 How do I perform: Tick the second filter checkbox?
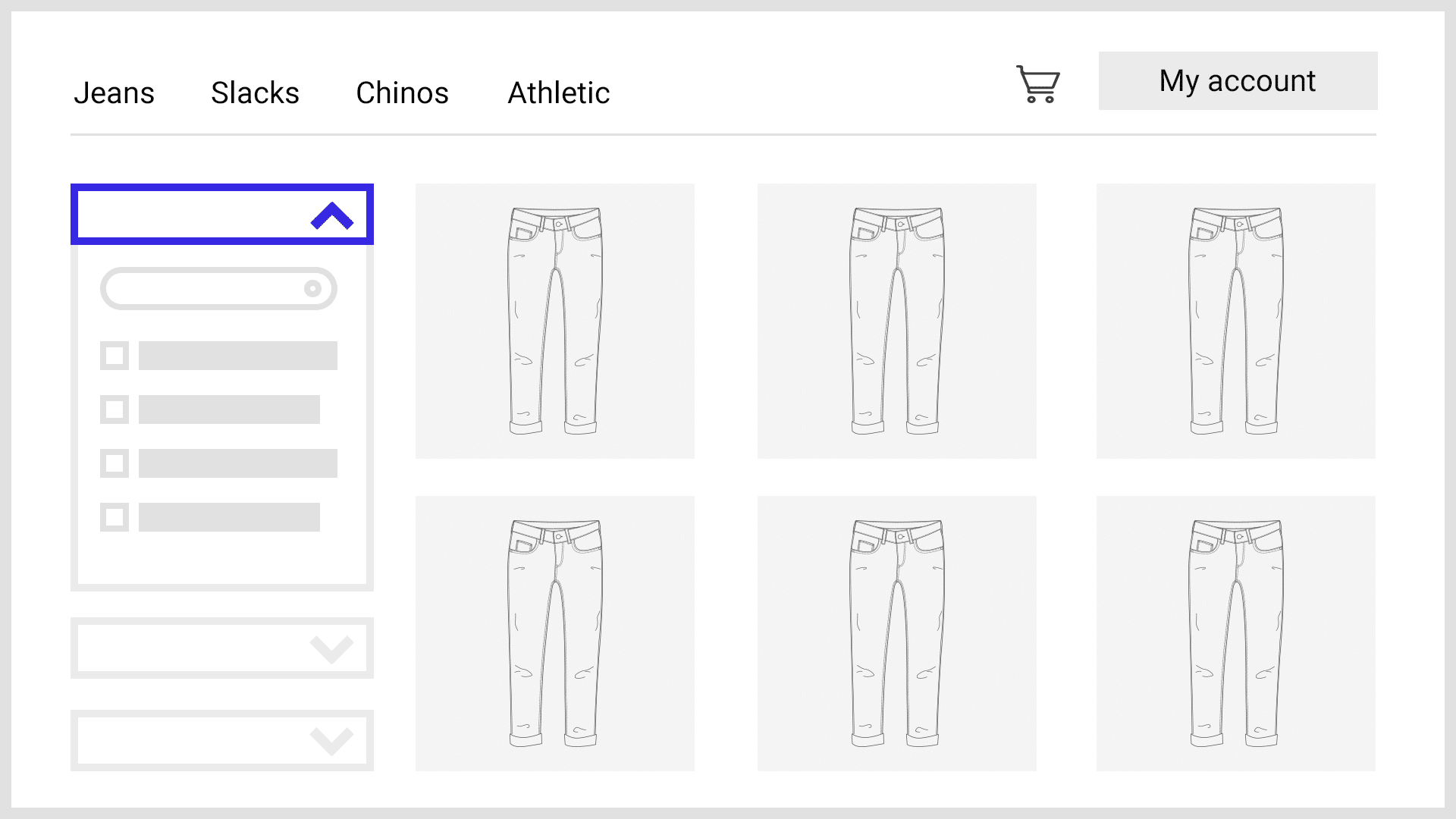pos(115,409)
